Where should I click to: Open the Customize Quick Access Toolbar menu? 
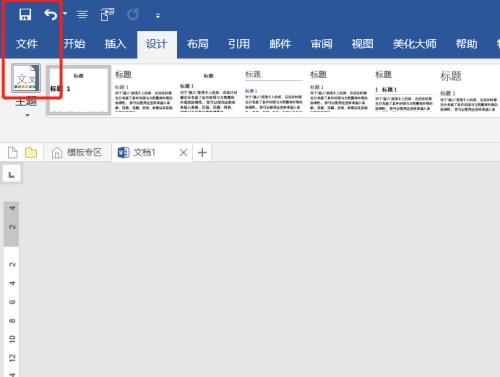(x=158, y=16)
